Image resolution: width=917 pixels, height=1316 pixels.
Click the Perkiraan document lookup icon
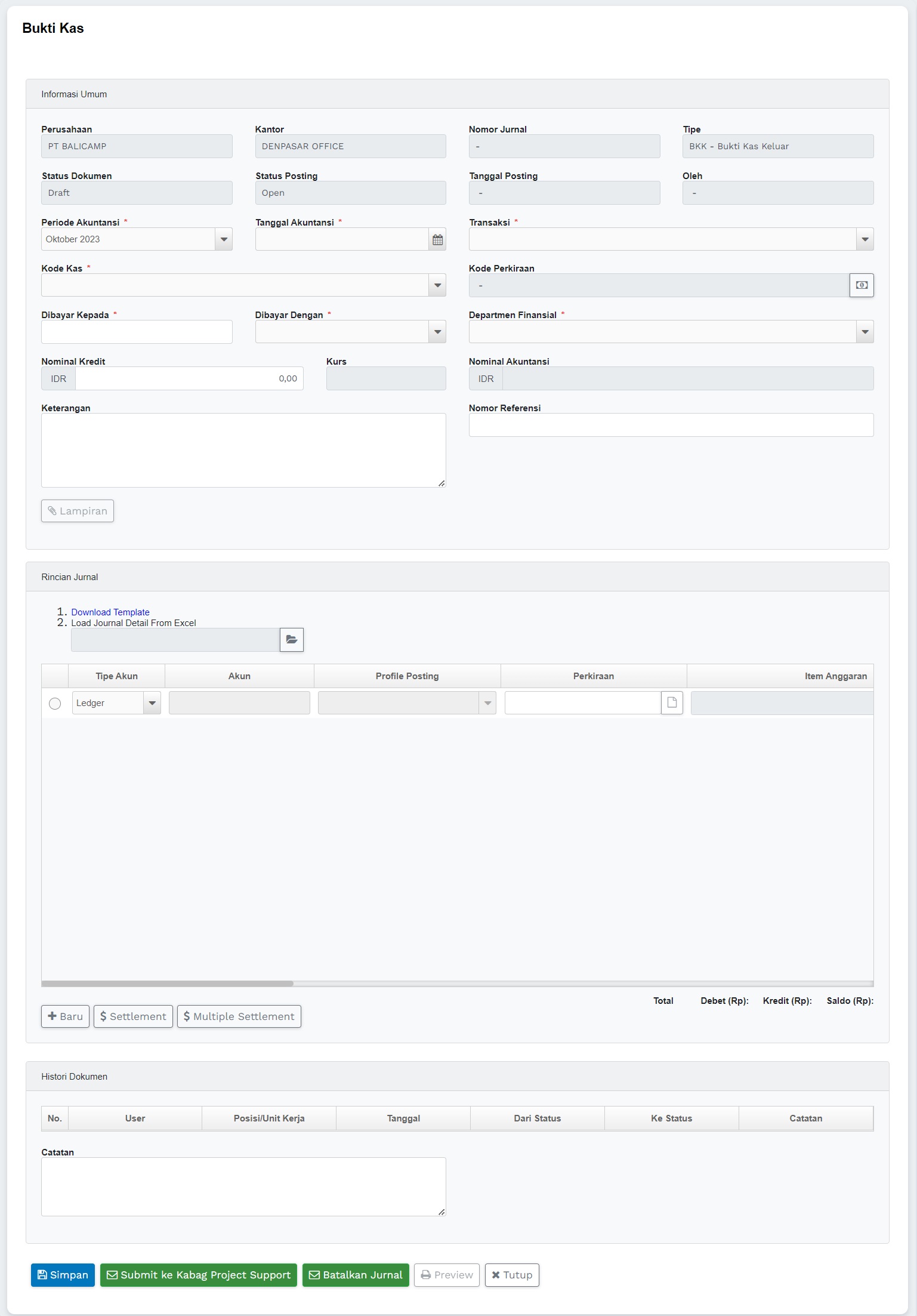(672, 703)
